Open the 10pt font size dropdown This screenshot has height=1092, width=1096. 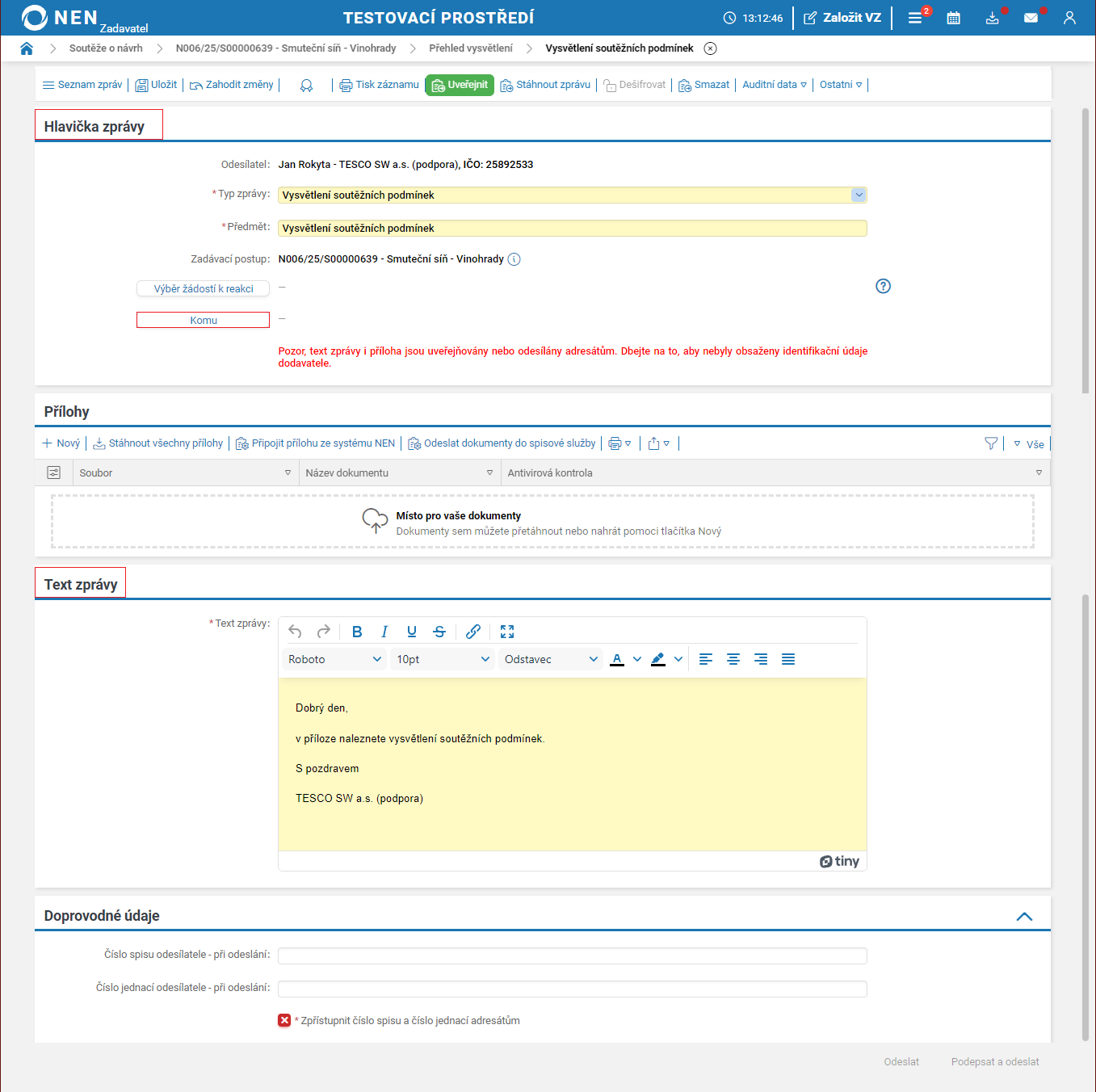pyautogui.click(x=443, y=659)
